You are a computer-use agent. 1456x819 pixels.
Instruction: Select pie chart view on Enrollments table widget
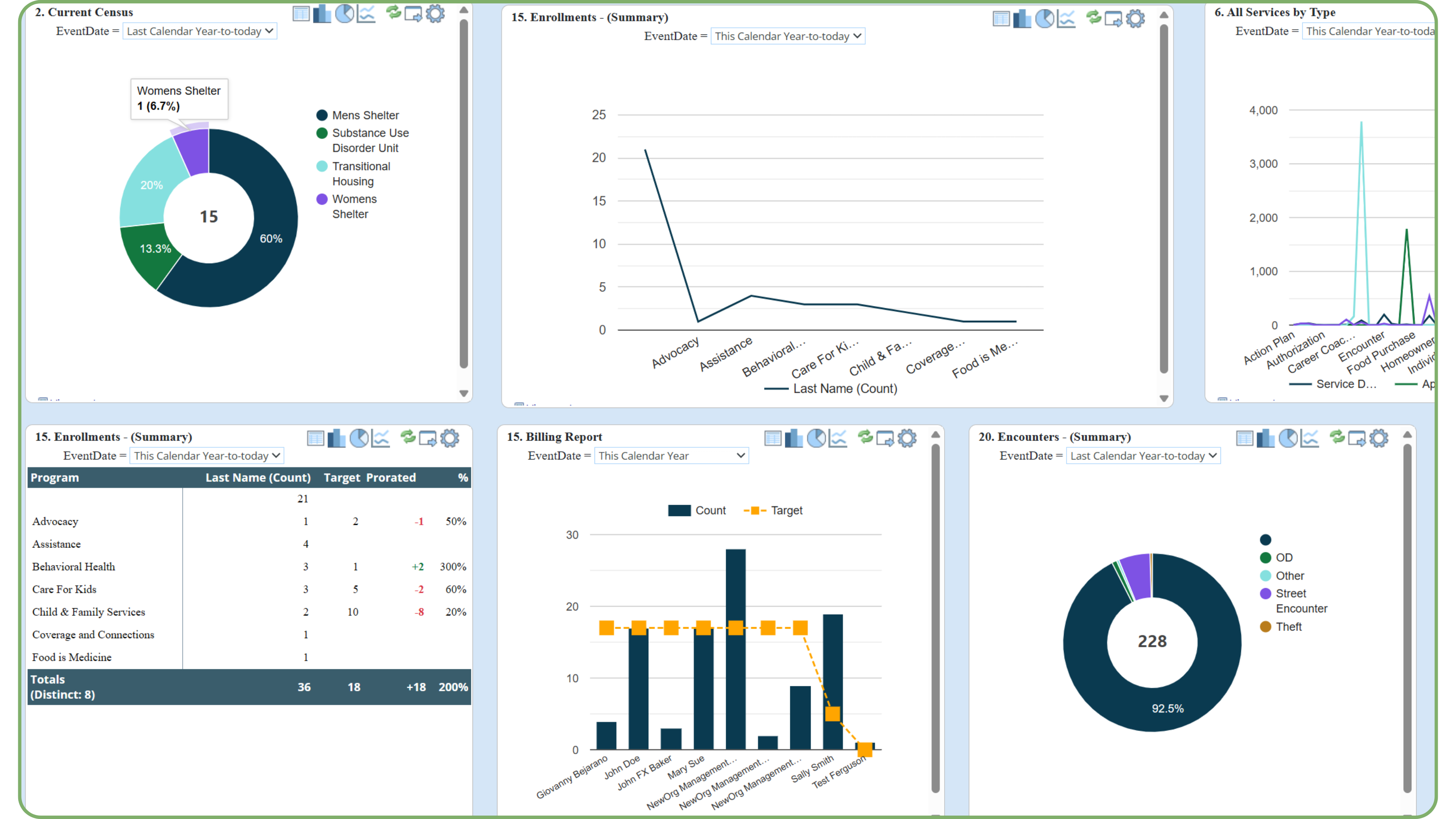click(x=359, y=438)
